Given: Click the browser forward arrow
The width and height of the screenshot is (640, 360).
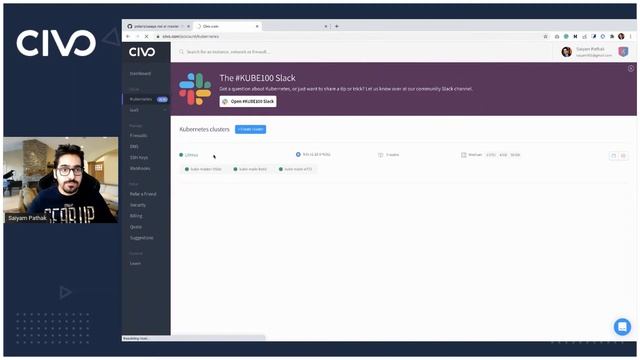Looking at the screenshot, I should (x=137, y=36).
